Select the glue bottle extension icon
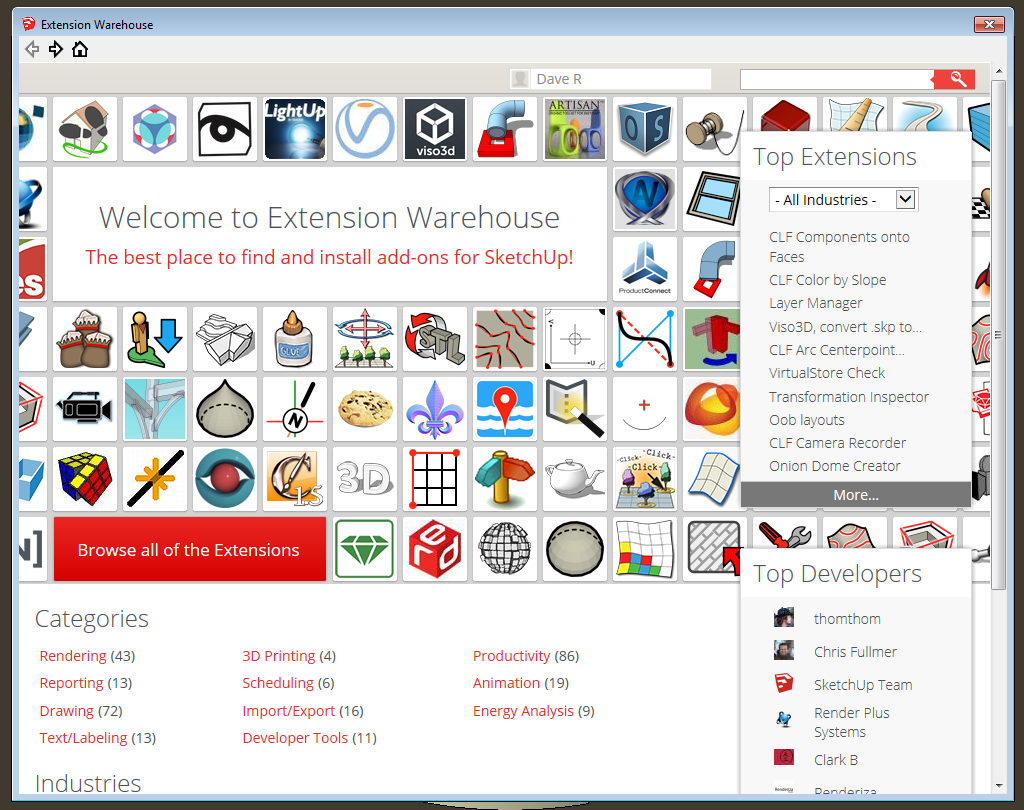The width and height of the screenshot is (1024, 810). [x=295, y=339]
